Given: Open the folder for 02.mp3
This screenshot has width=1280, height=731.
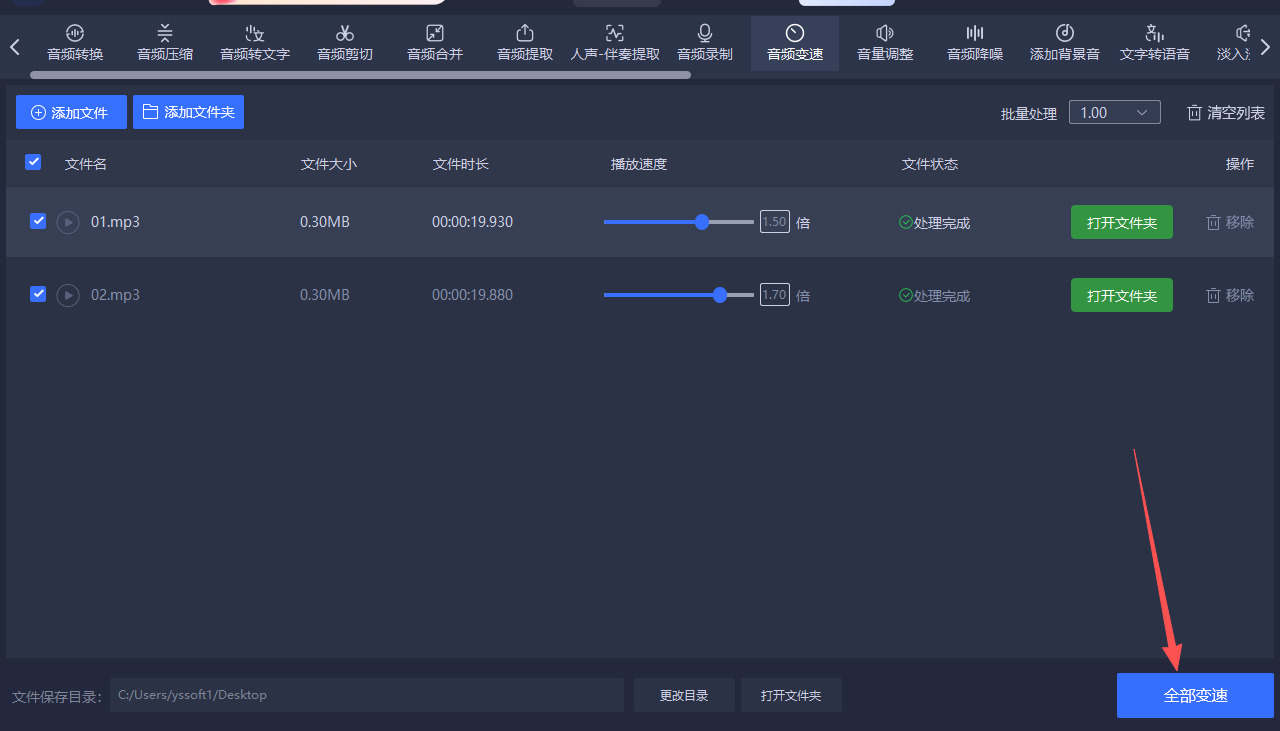Looking at the screenshot, I should click(x=1122, y=295).
